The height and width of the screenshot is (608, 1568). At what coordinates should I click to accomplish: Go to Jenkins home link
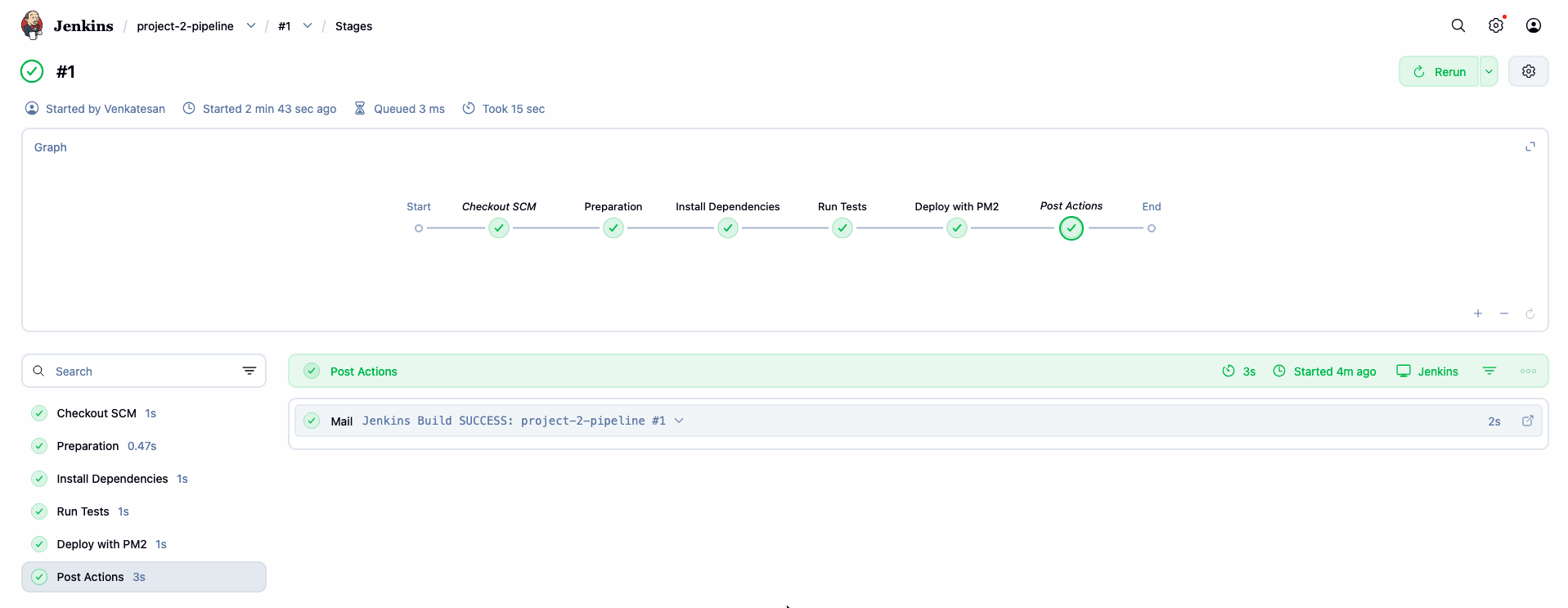pos(83,25)
